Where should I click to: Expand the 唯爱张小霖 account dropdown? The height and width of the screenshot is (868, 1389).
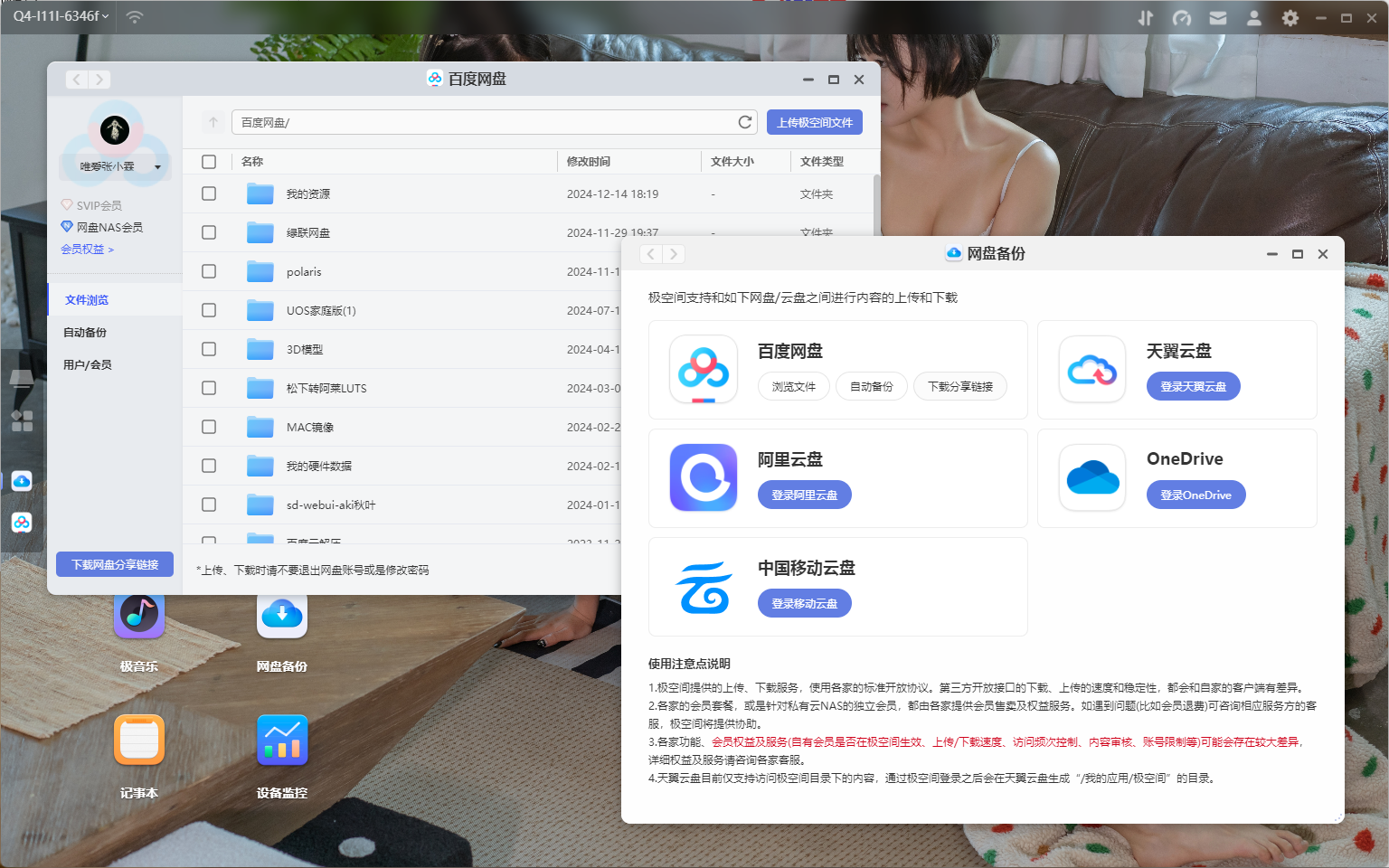(x=115, y=166)
